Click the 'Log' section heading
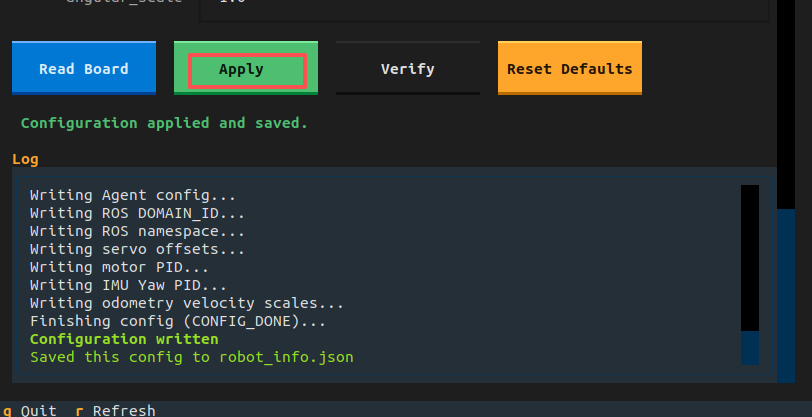812x417 pixels. (25, 159)
